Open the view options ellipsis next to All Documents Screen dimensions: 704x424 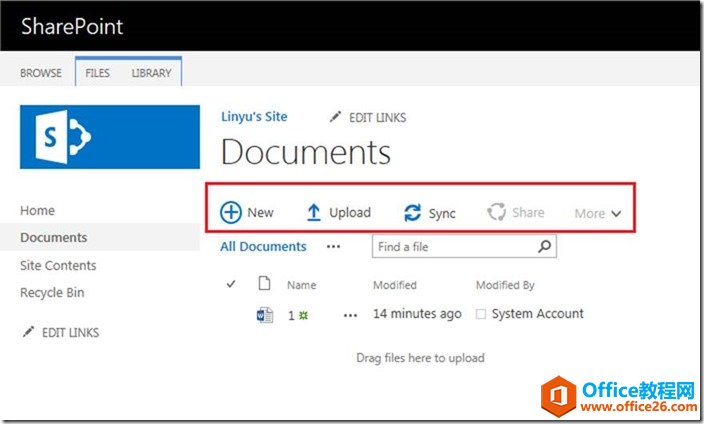pyautogui.click(x=334, y=246)
